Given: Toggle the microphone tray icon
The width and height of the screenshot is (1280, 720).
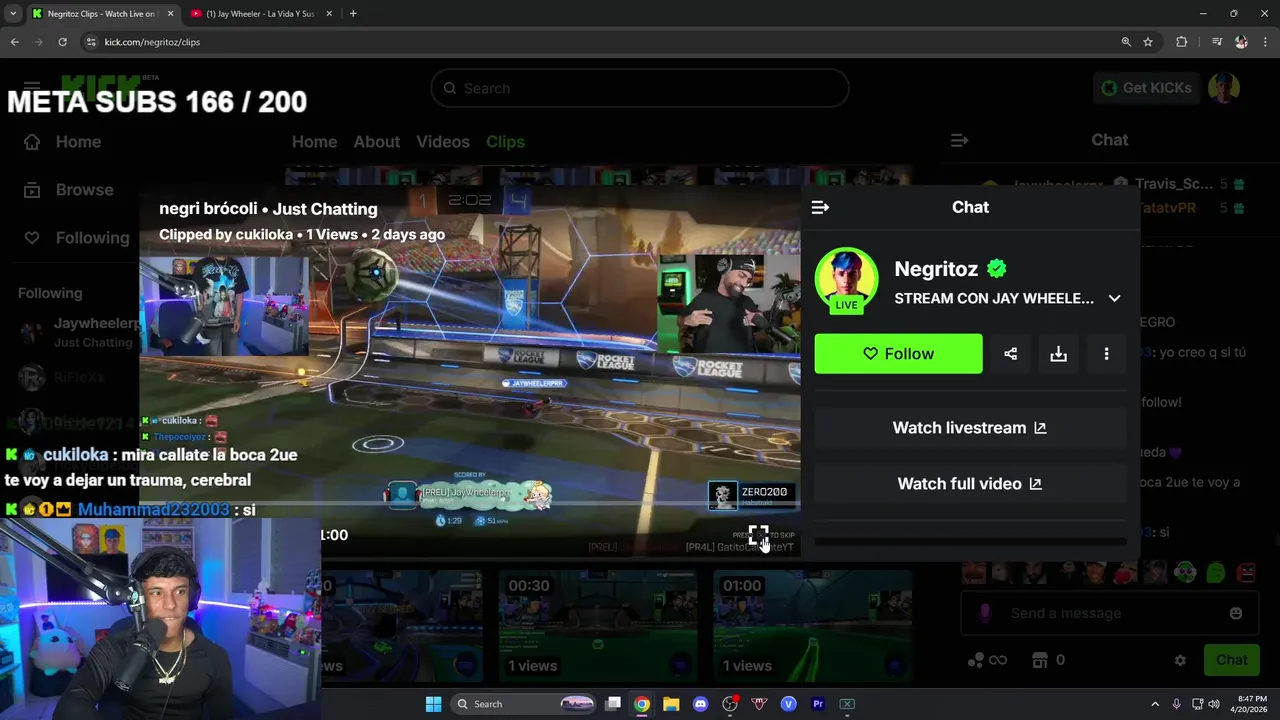Looking at the screenshot, I should (1176, 704).
